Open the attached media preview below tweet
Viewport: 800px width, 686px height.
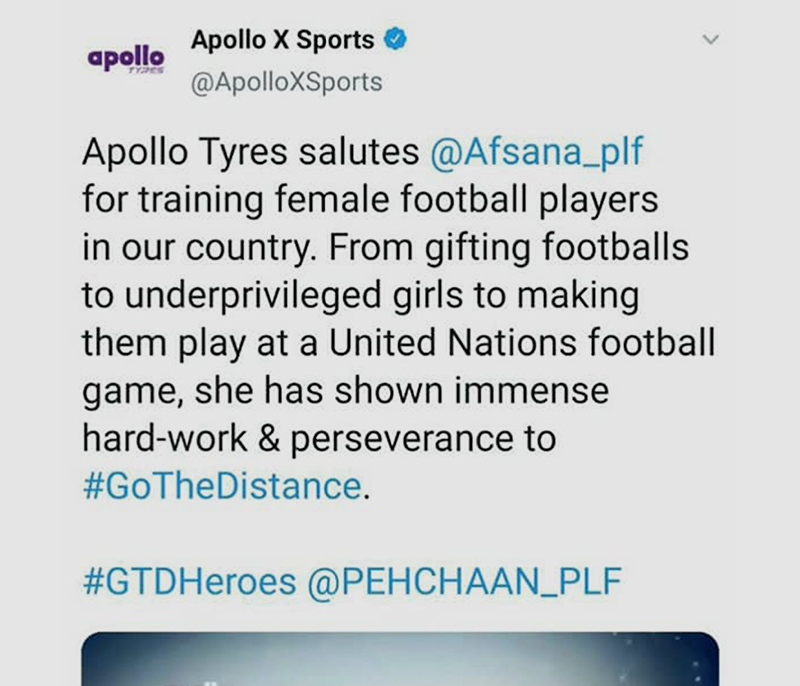400,659
